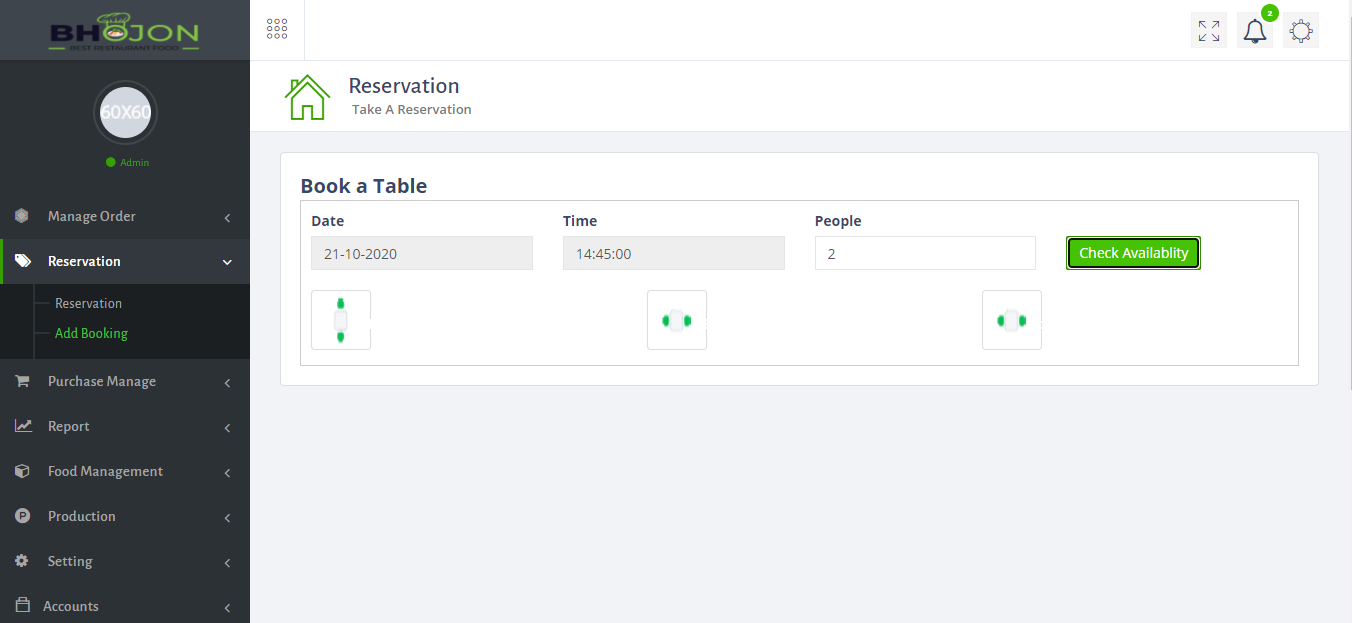Expand the Report menu
The width and height of the screenshot is (1352, 623).
tap(125, 426)
